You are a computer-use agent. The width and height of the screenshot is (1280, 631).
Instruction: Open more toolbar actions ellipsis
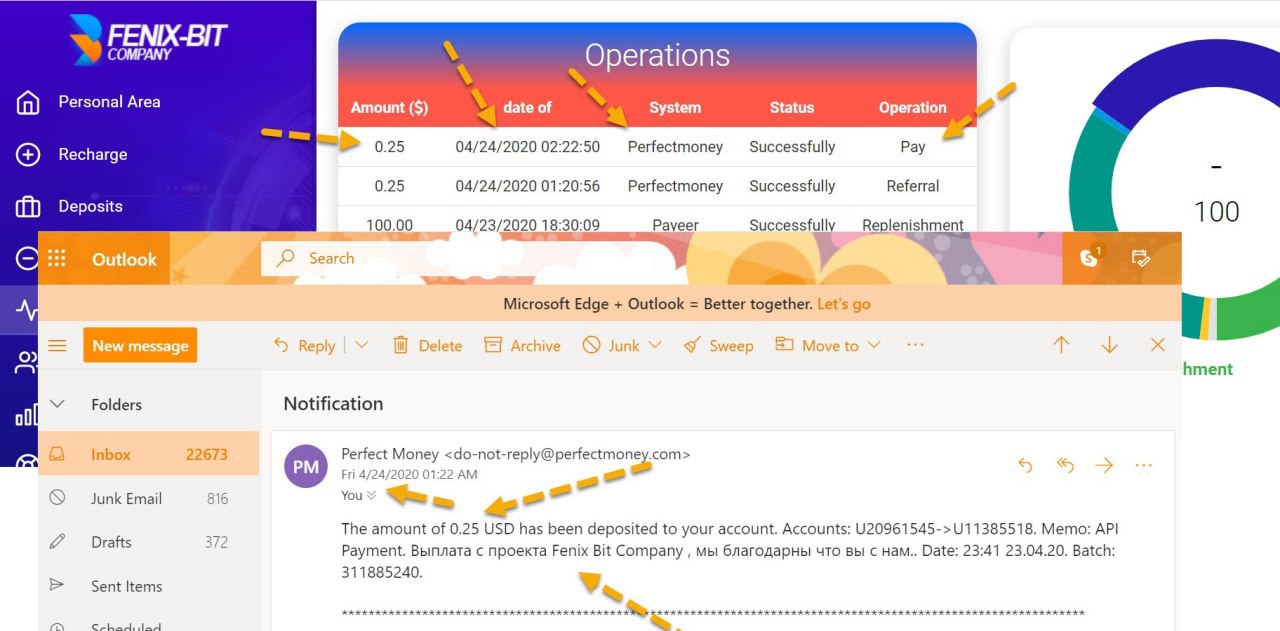point(915,345)
